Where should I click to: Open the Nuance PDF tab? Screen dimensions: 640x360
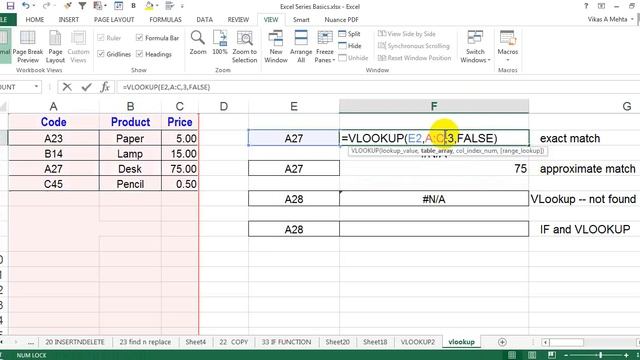pyautogui.click(x=341, y=20)
